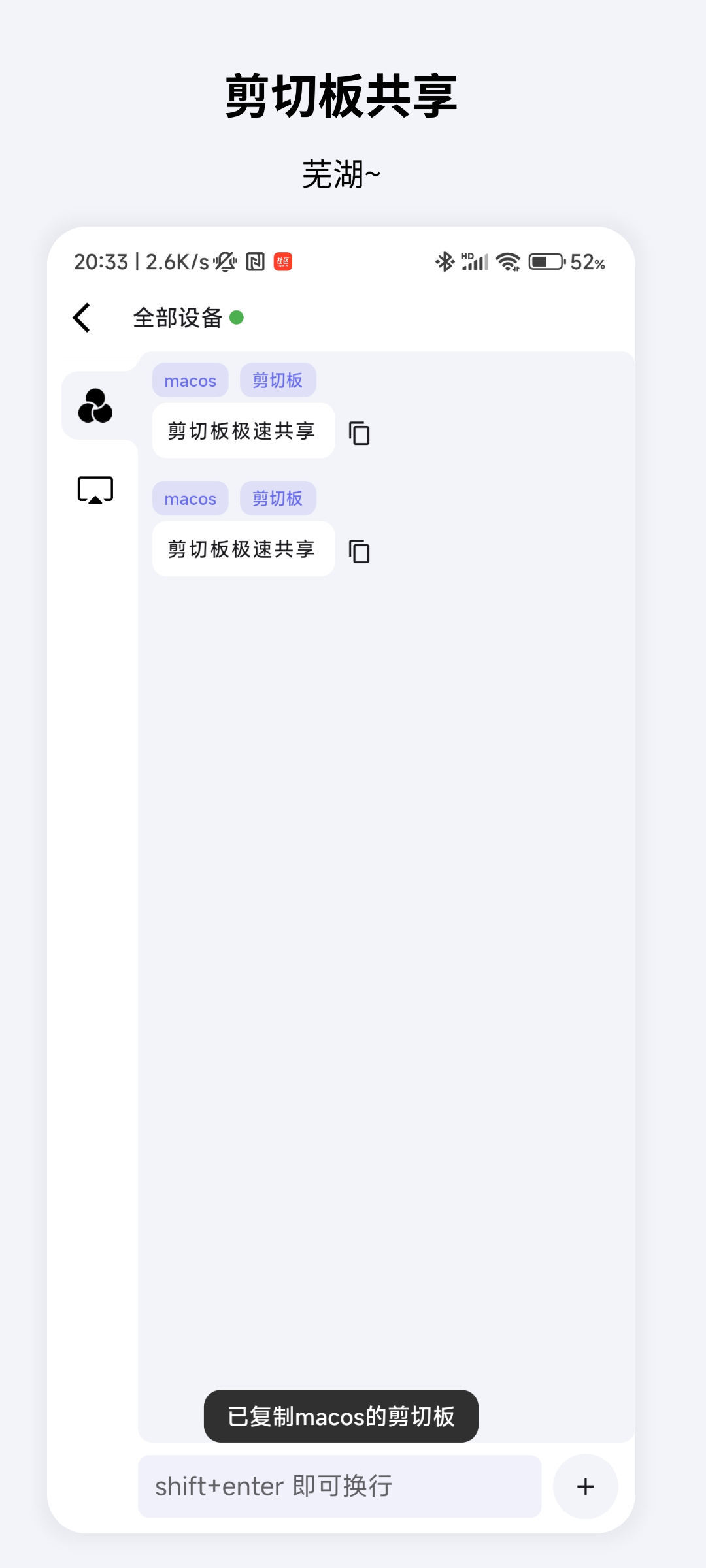Select the second macos tag
The width and height of the screenshot is (706, 1568).
(190, 498)
